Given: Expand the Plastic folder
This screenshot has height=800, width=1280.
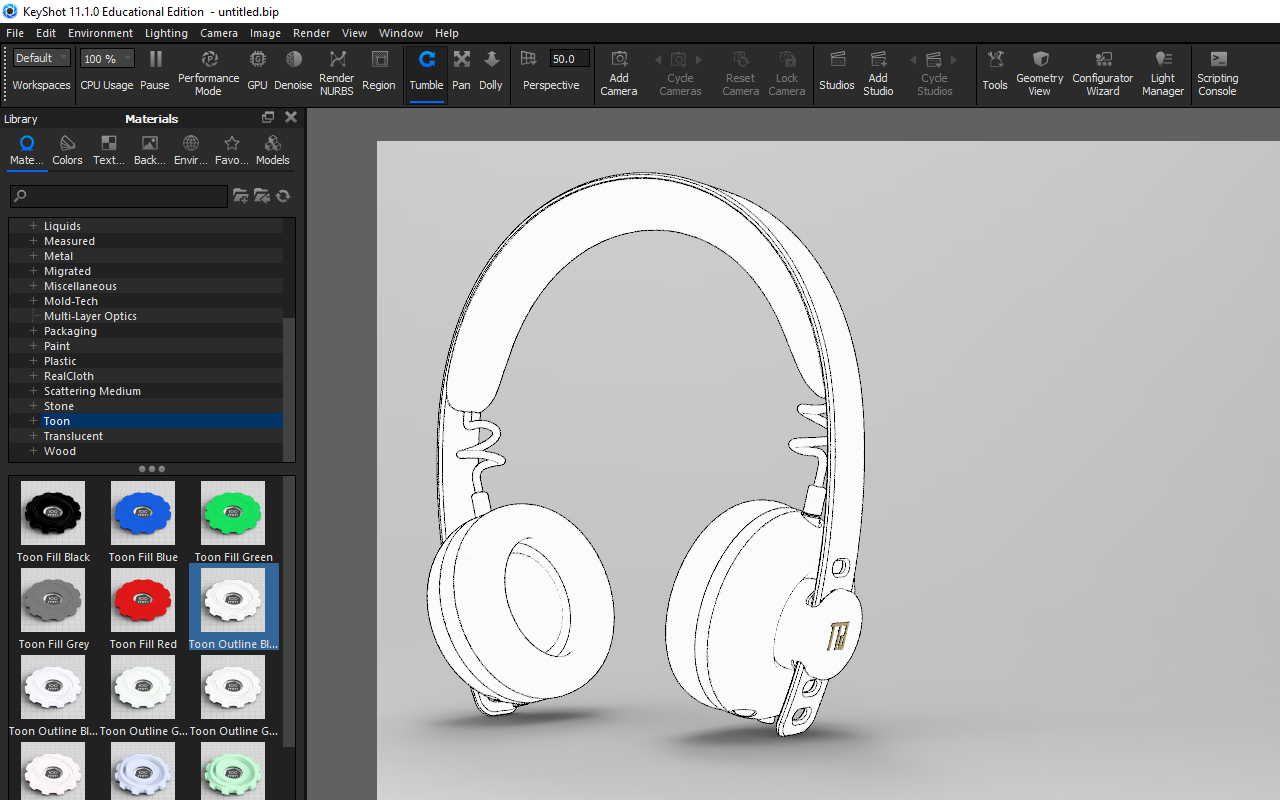Looking at the screenshot, I should tap(33, 361).
